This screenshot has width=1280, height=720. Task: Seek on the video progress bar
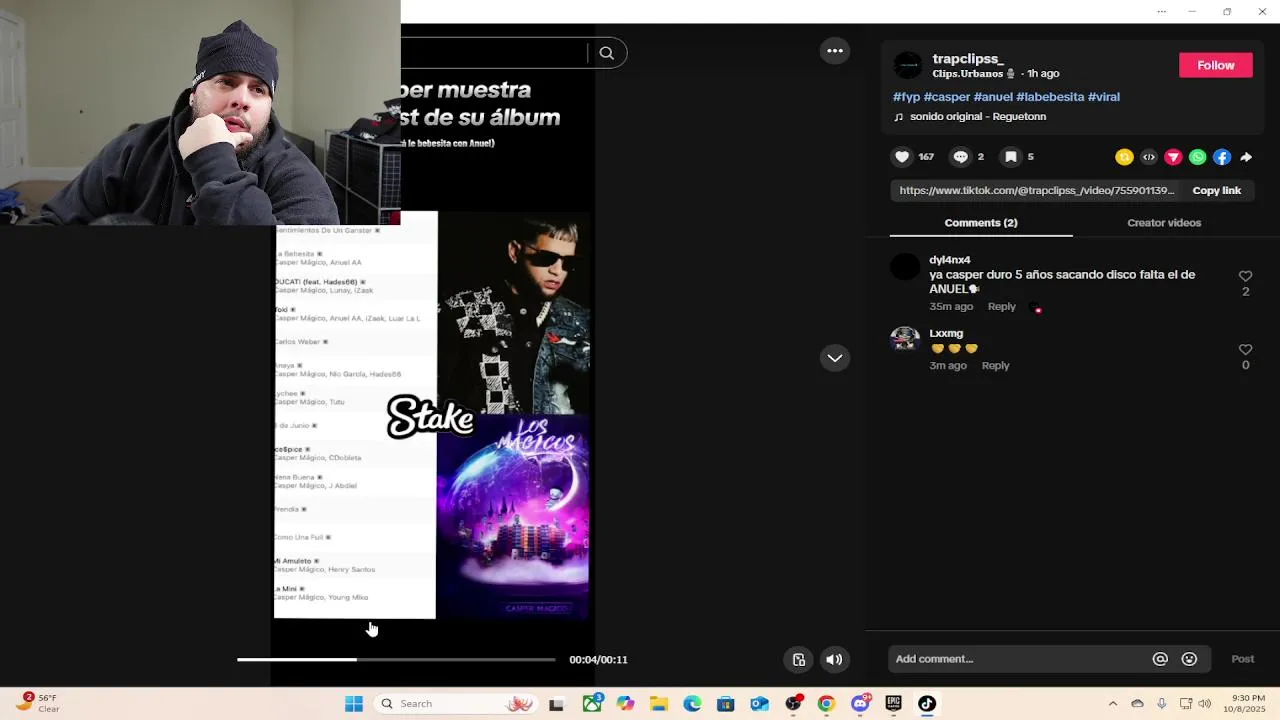(x=396, y=659)
